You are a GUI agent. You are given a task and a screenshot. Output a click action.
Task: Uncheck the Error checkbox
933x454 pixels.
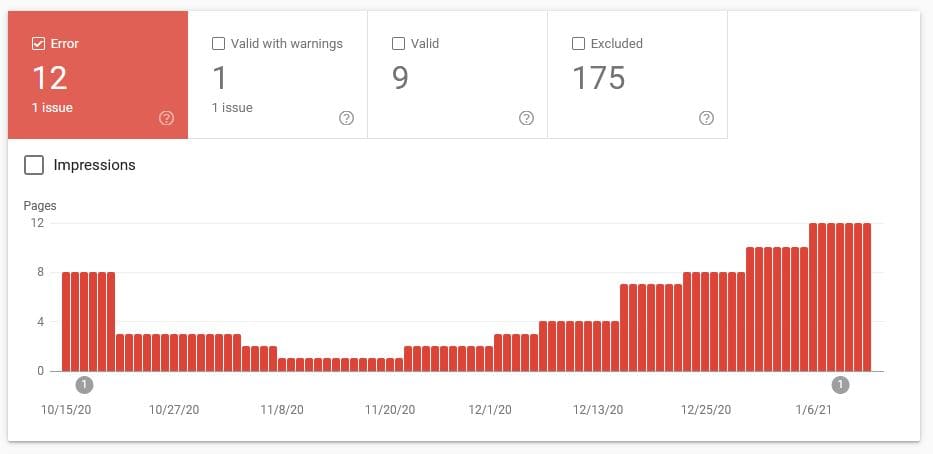pos(38,44)
